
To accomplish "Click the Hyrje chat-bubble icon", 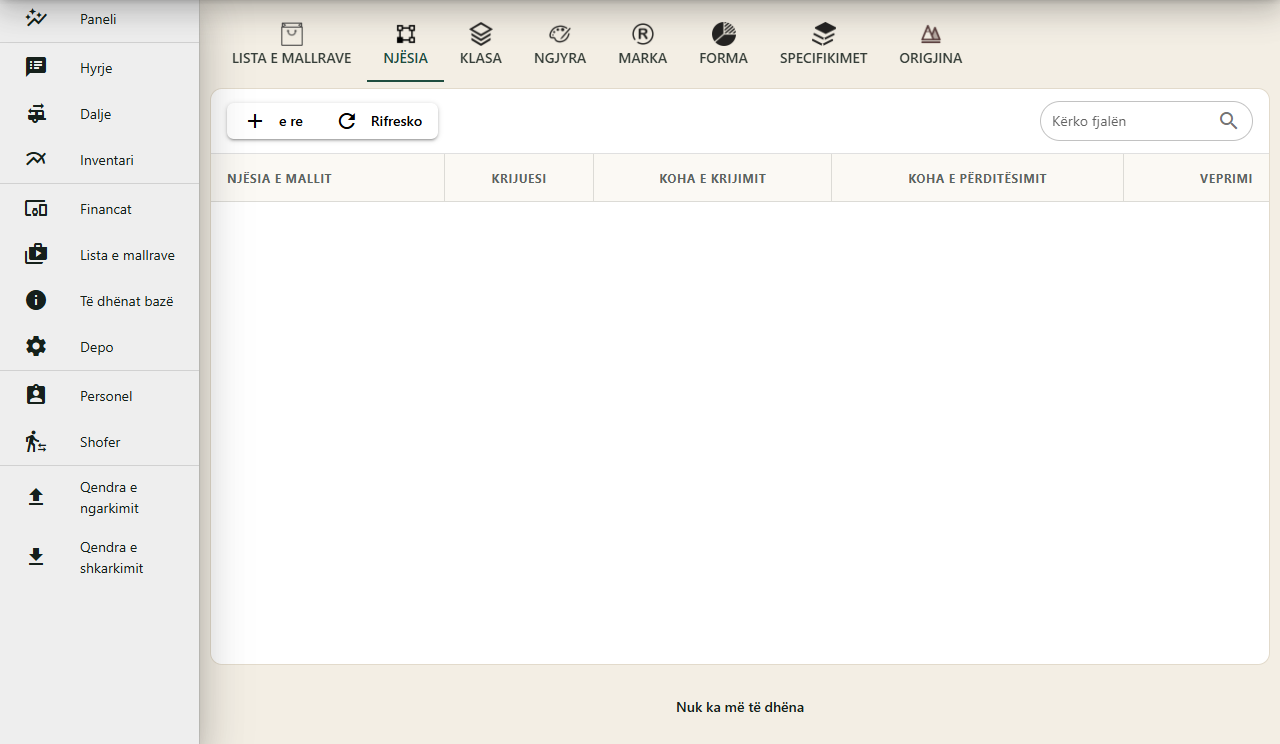I will [x=36, y=67].
